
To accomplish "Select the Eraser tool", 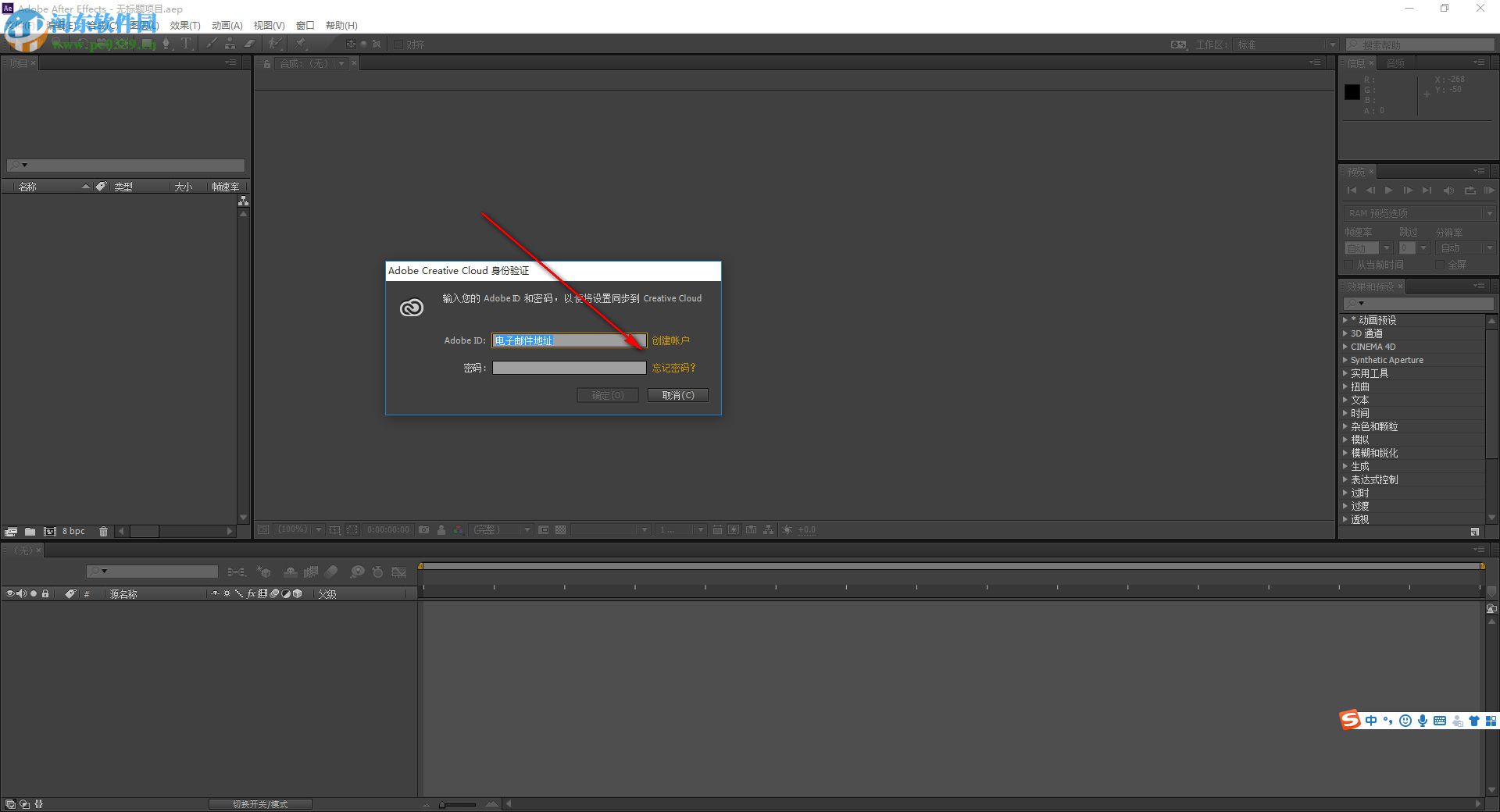I will point(250,45).
